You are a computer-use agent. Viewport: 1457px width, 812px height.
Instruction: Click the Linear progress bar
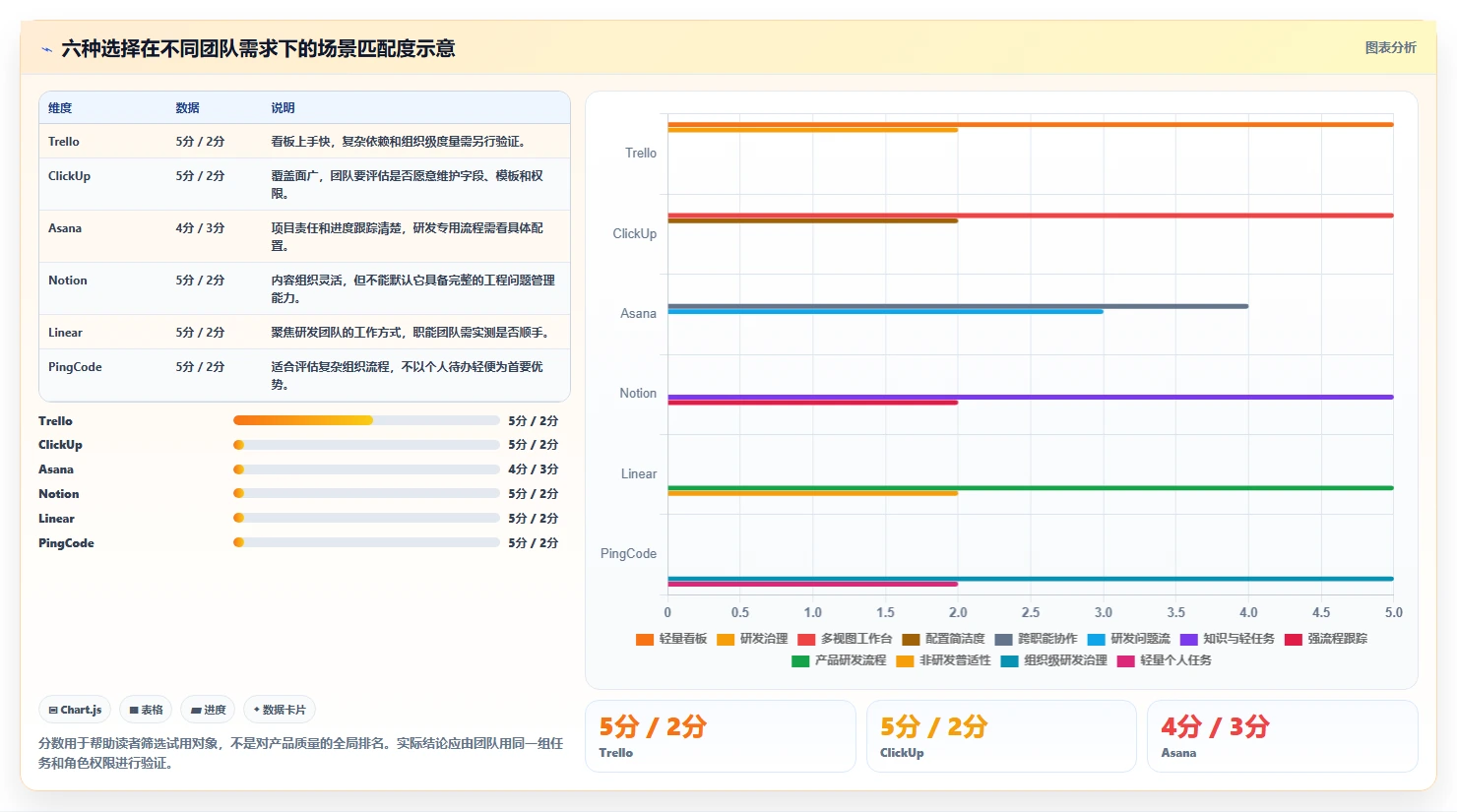click(366, 518)
